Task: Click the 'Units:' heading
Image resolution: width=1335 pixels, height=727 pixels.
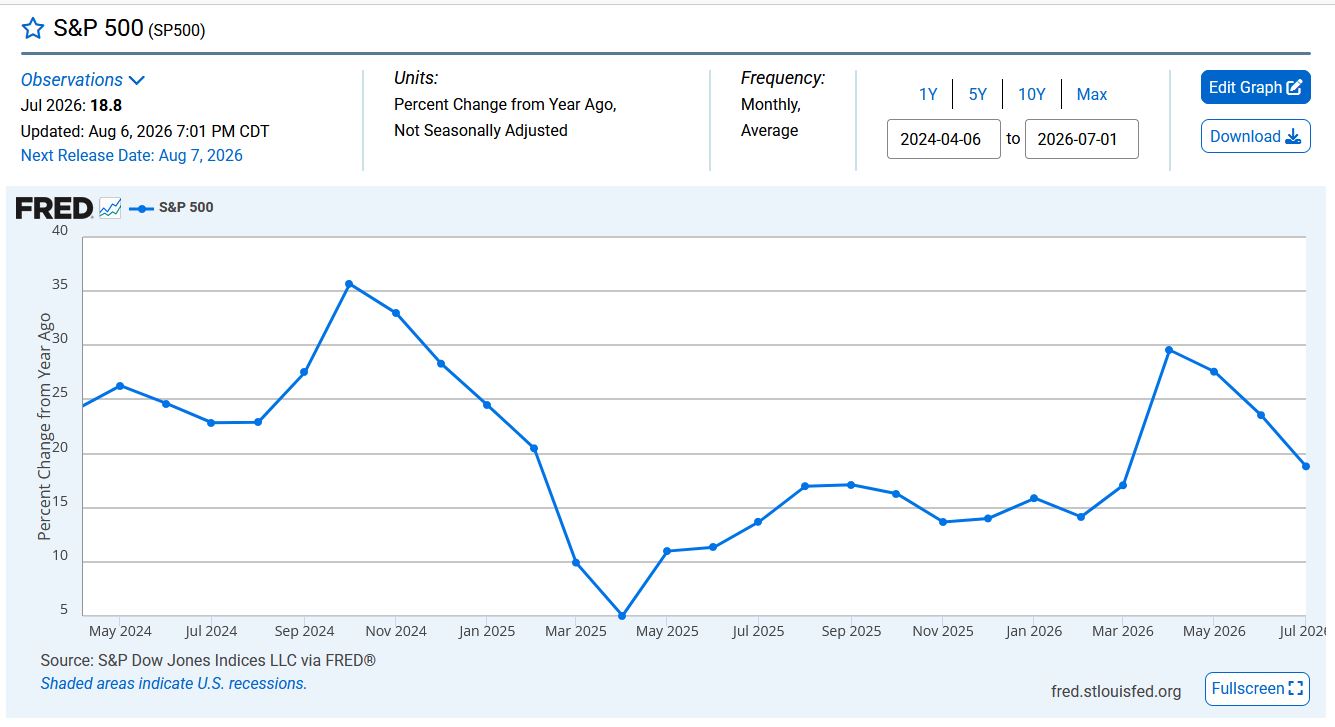Action: pos(416,78)
